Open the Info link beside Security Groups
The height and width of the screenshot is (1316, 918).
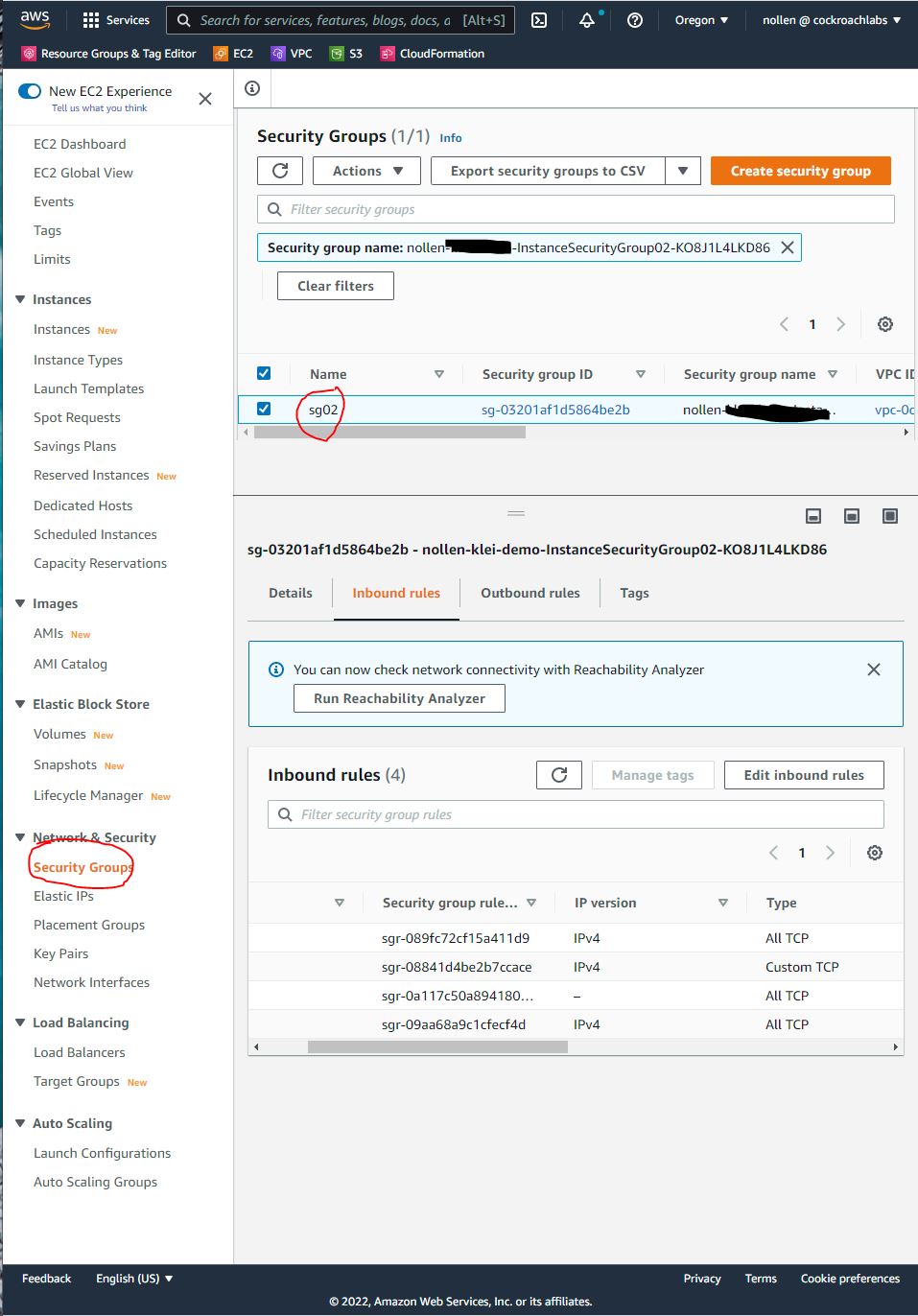pos(451,138)
